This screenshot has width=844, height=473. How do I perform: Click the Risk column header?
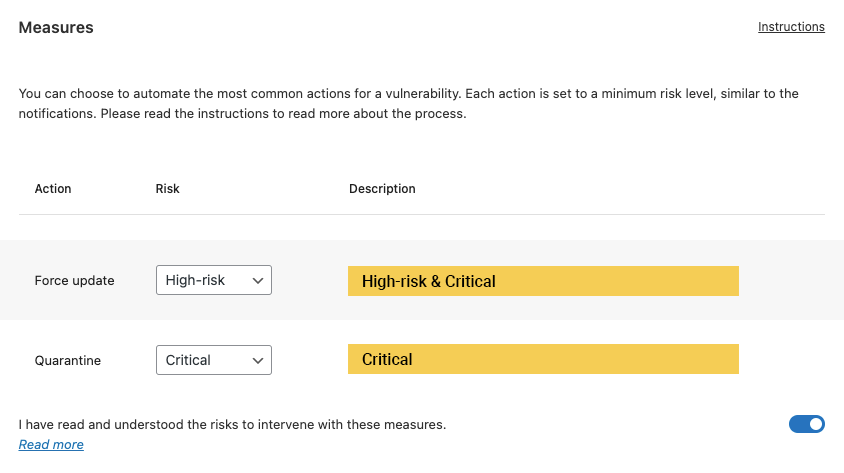point(168,189)
